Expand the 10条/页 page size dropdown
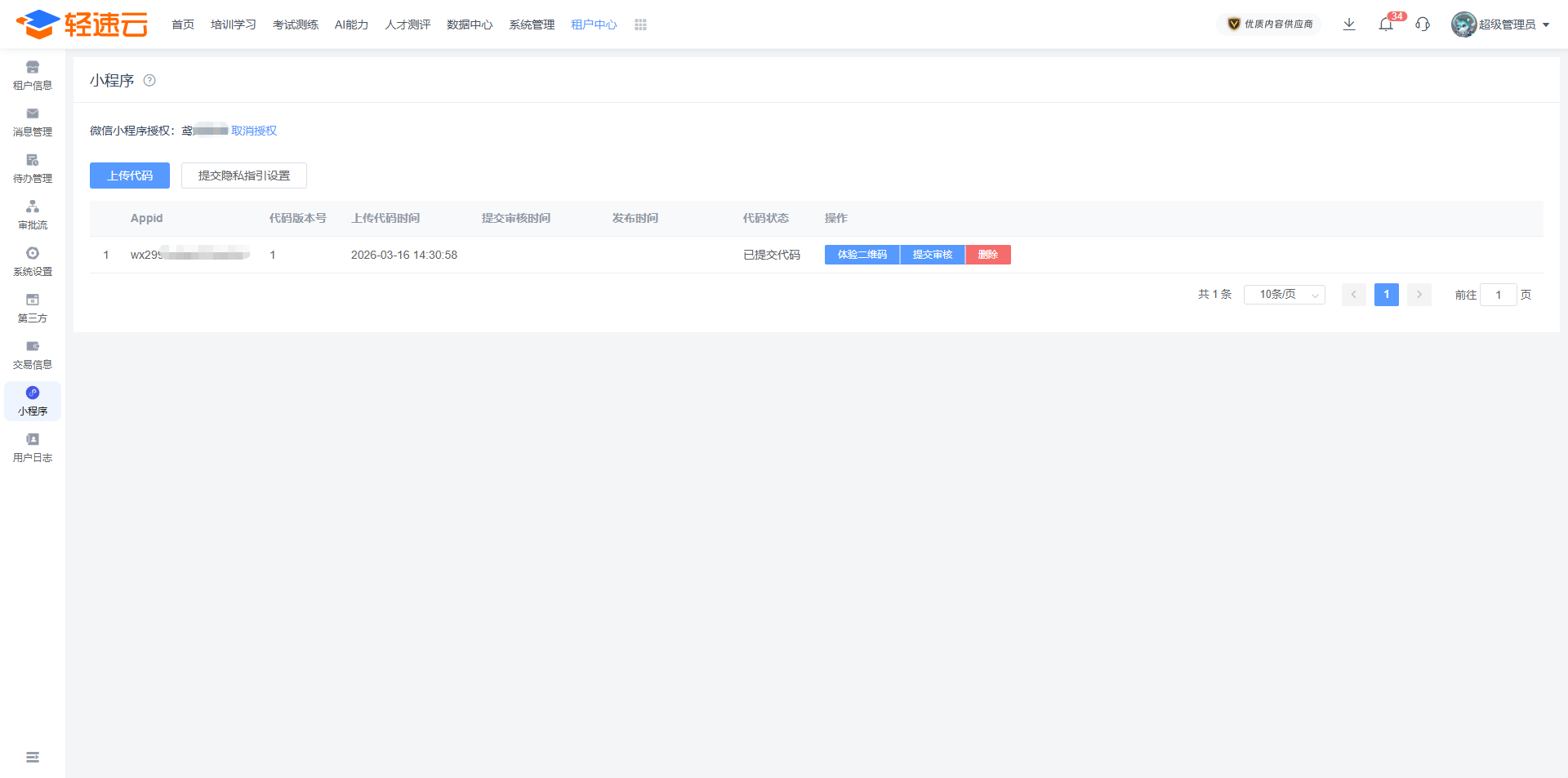Image resolution: width=1568 pixels, height=778 pixels. click(1284, 295)
